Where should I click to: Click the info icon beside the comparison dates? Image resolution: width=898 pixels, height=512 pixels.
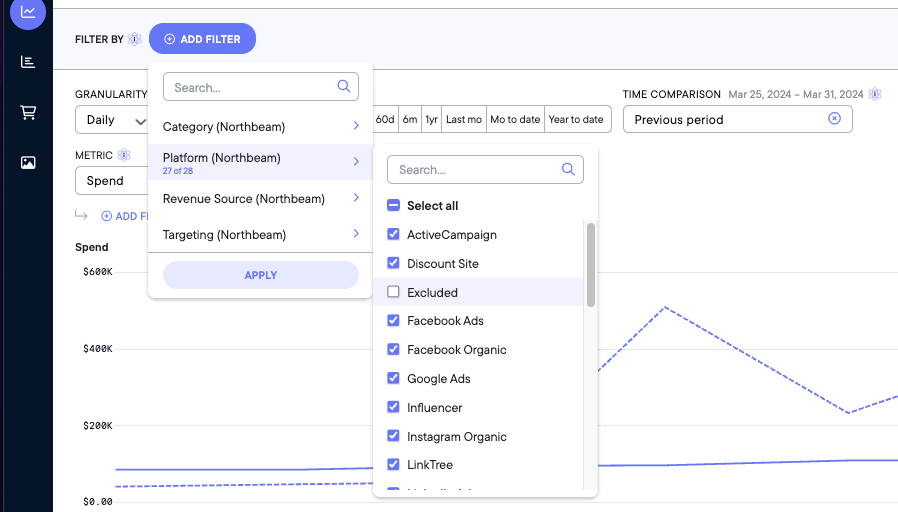pyautogui.click(x=875, y=94)
